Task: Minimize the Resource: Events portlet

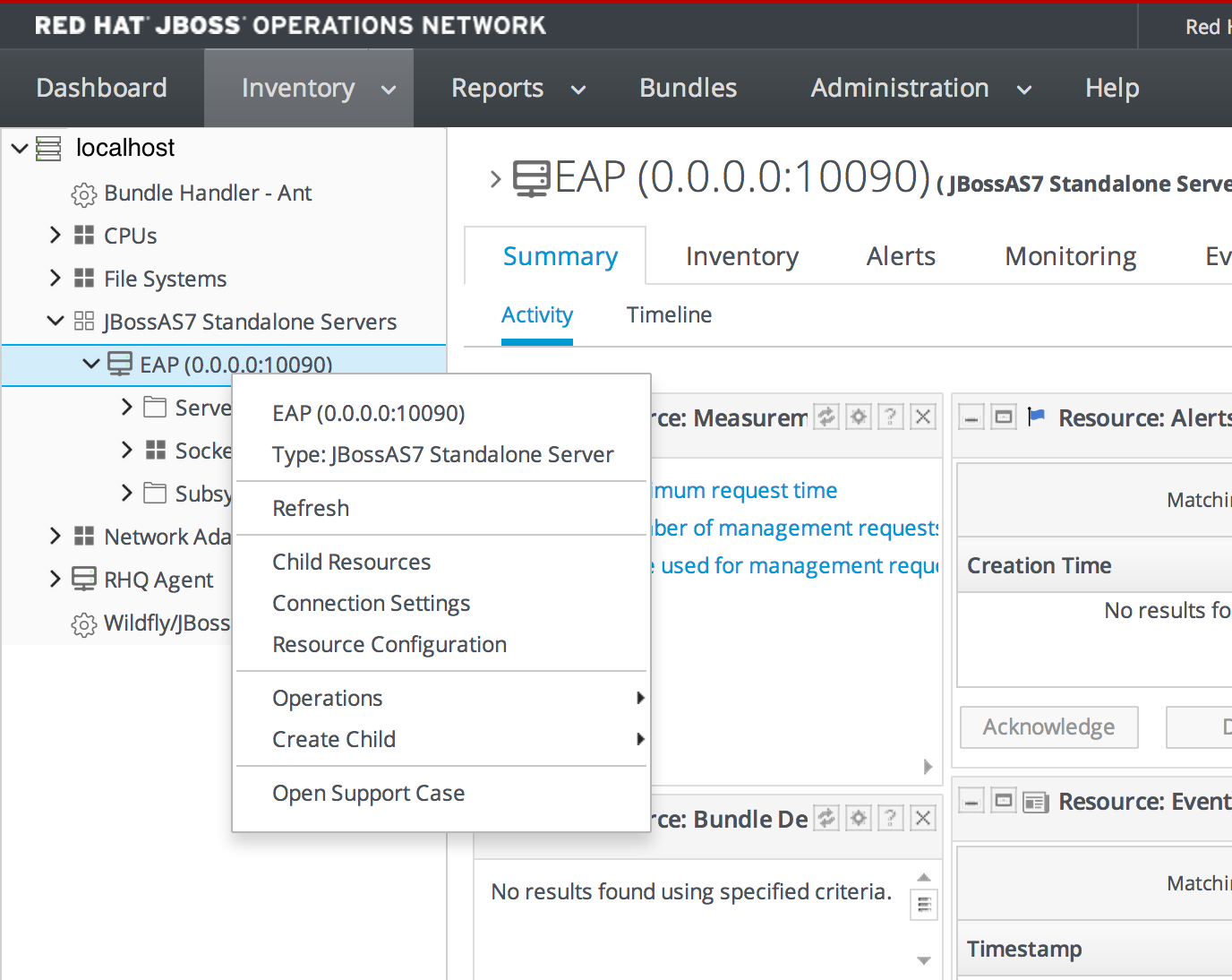Action: point(972,801)
